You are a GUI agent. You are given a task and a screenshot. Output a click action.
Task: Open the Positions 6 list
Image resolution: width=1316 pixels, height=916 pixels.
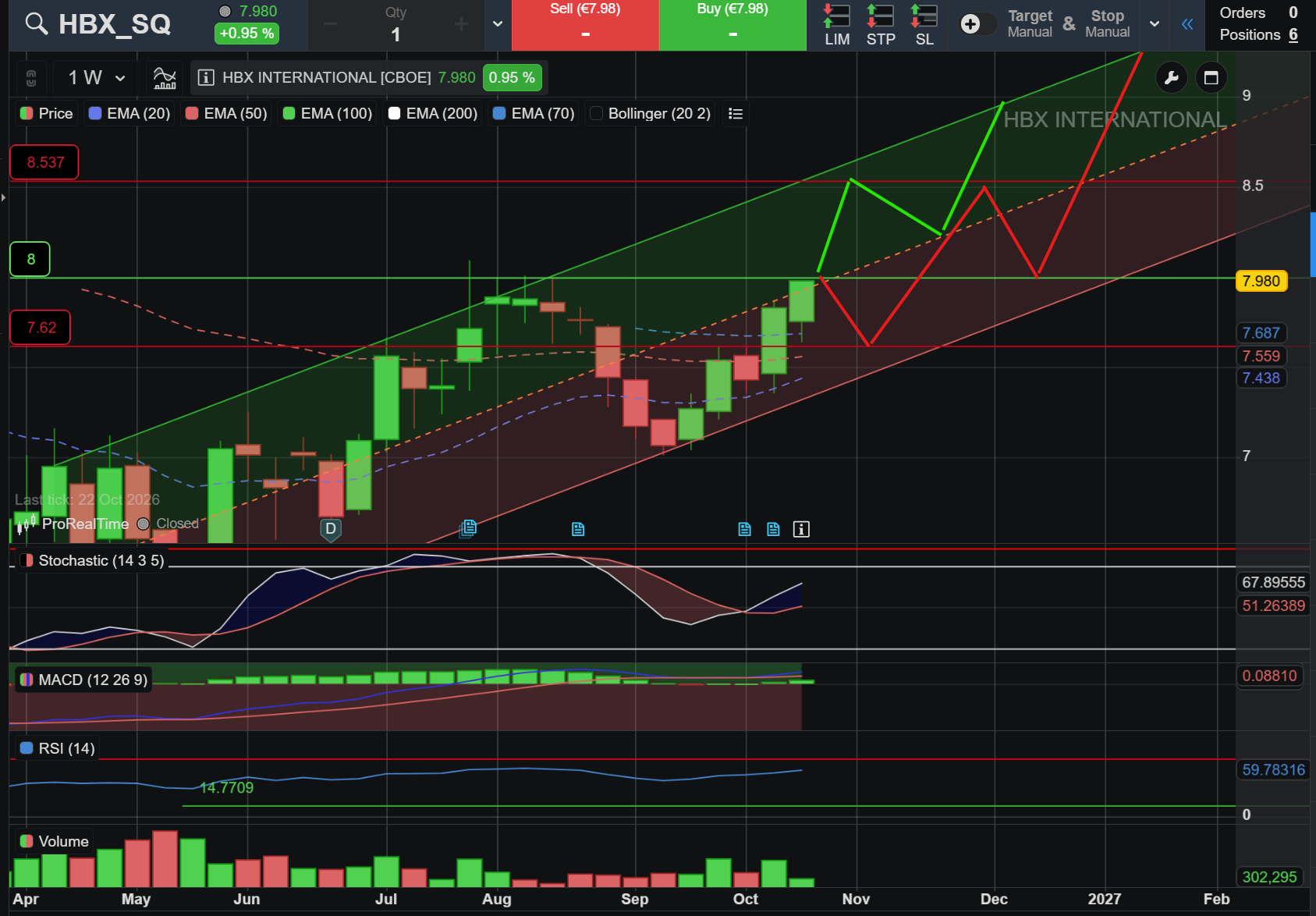[1259, 35]
